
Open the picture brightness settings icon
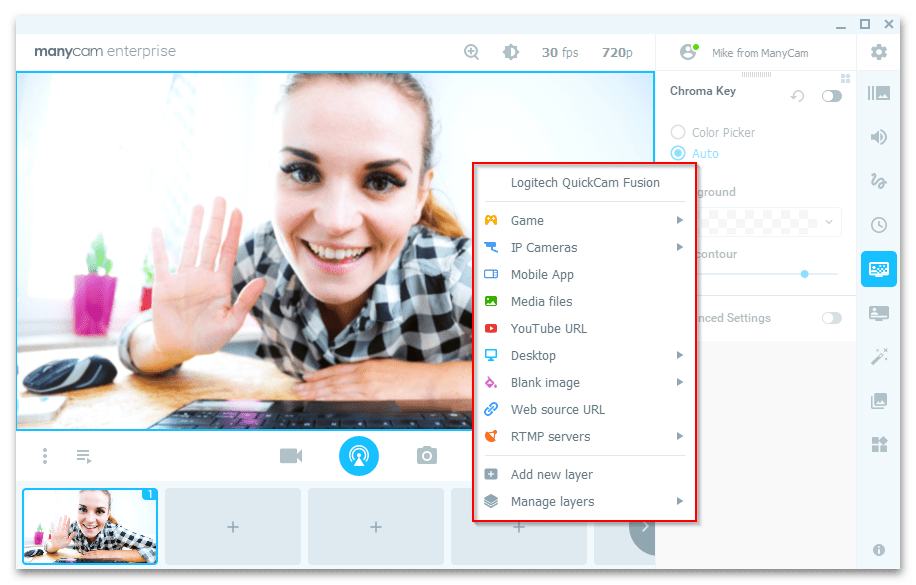[511, 52]
